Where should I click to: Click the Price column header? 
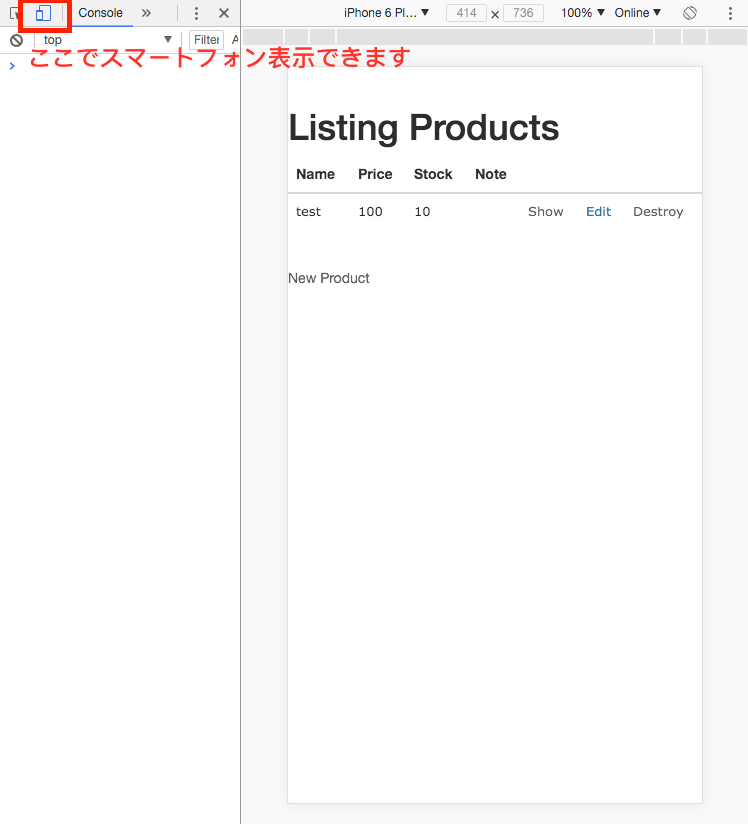click(x=375, y=174)
